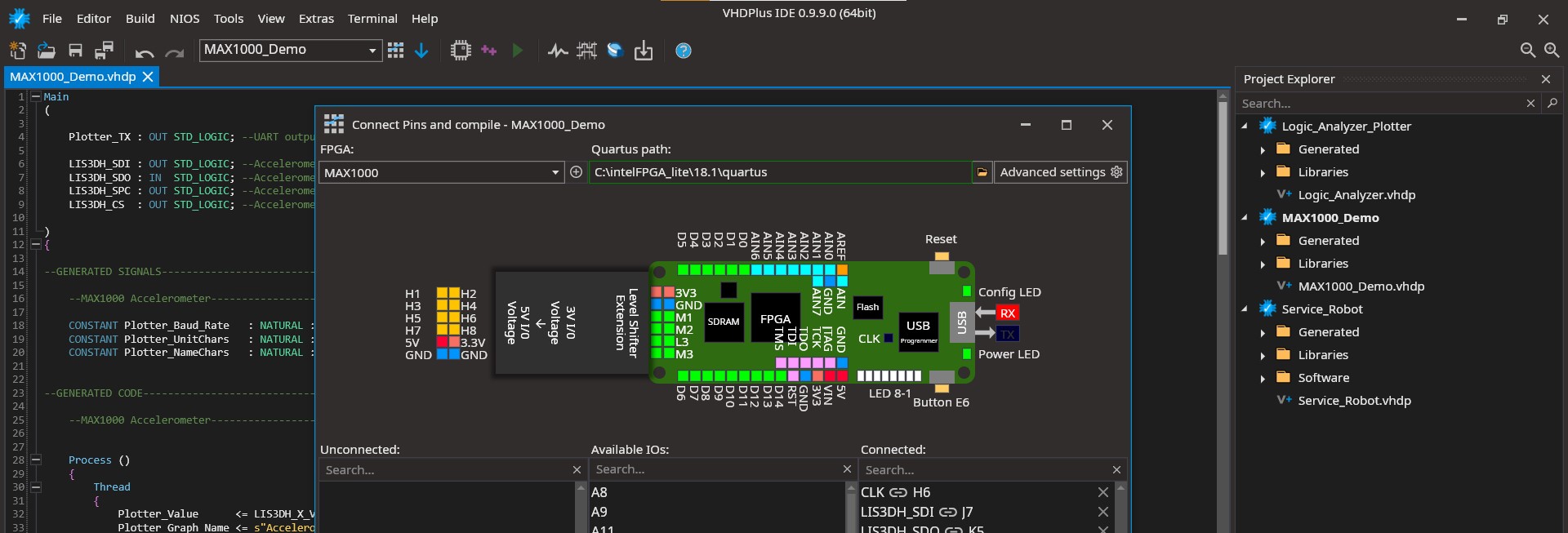Click the Save All icon

104,51
